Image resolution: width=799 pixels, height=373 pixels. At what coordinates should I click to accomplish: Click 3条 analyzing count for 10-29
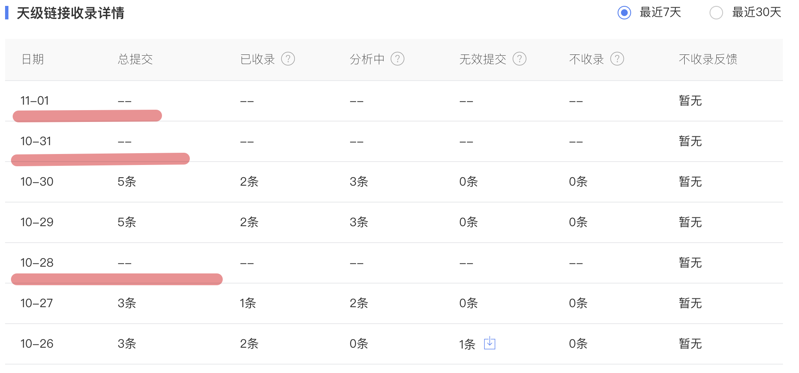point(359,222)
